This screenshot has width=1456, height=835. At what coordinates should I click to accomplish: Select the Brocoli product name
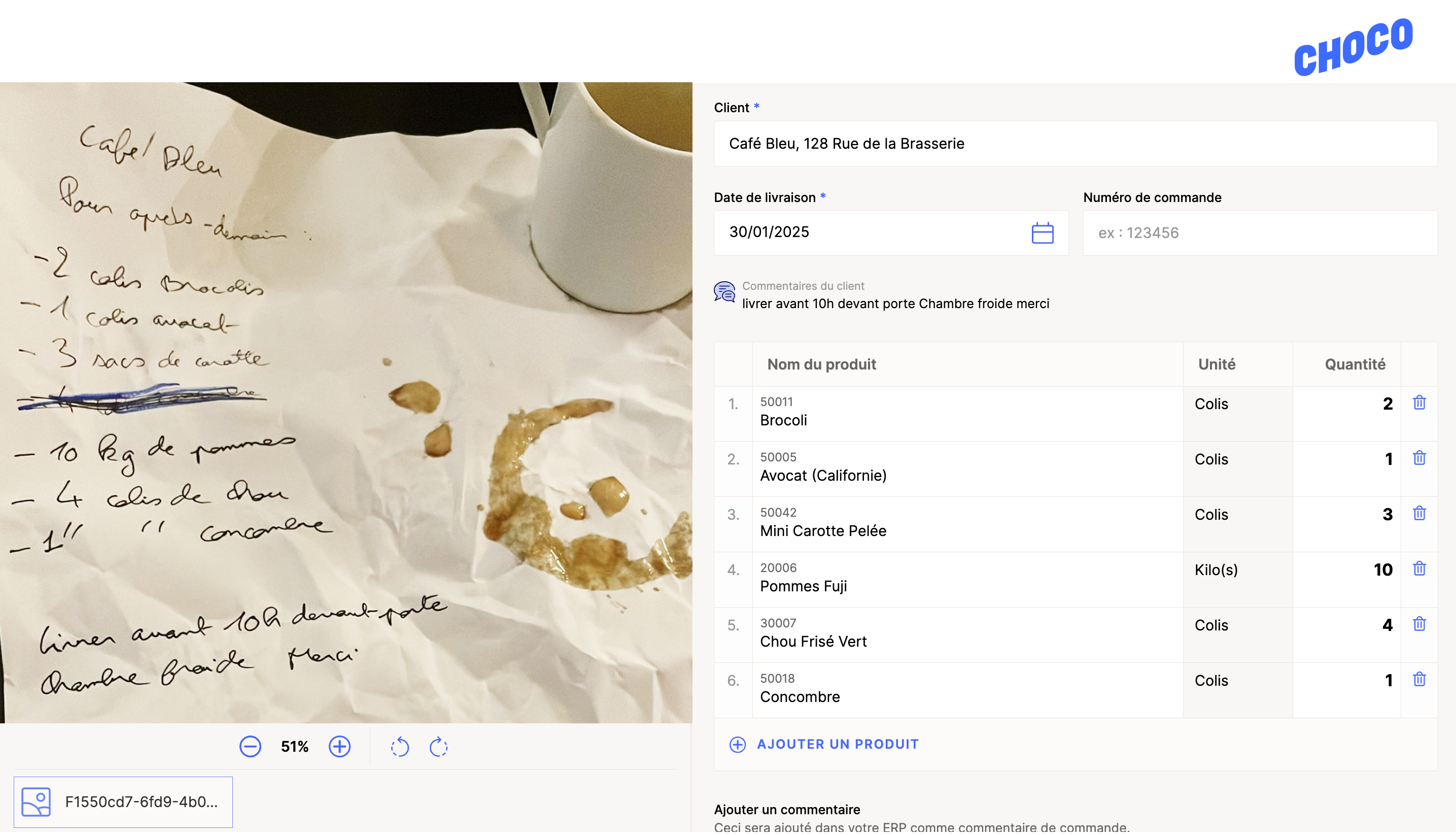(x=783, y=420)
